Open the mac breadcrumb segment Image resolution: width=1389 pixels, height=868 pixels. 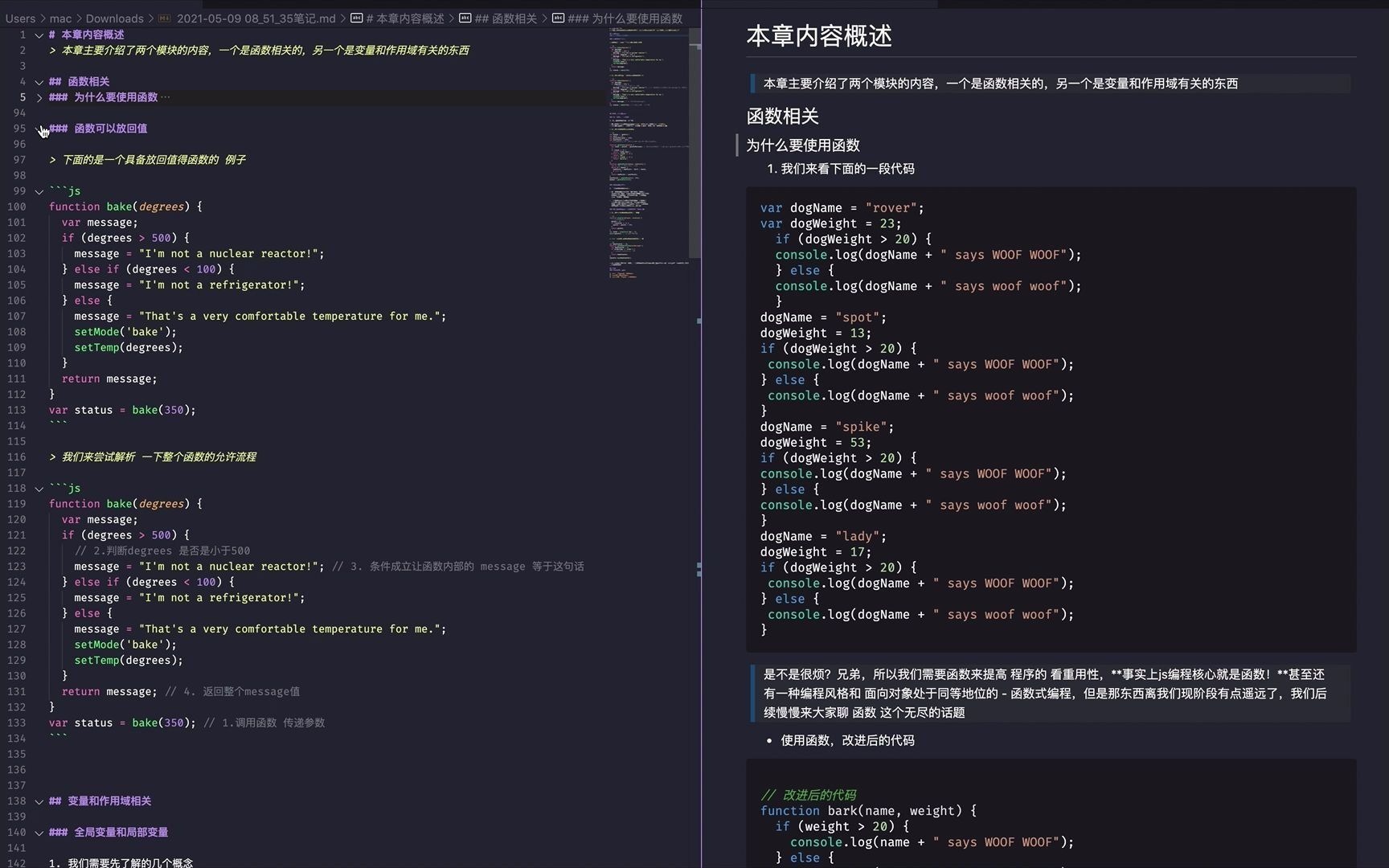pyautogui.click(x=60, y=18)
